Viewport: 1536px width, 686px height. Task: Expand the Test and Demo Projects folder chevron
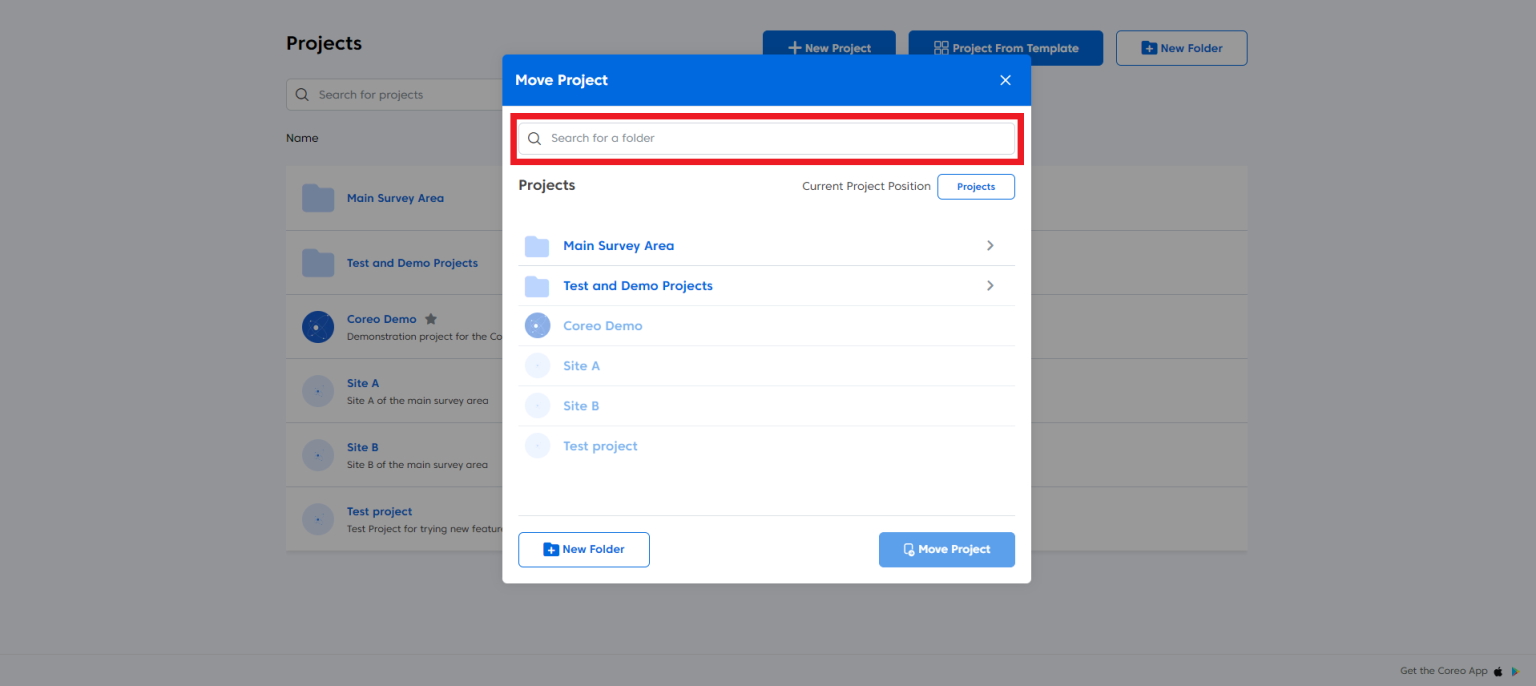[x=990, y=285]
